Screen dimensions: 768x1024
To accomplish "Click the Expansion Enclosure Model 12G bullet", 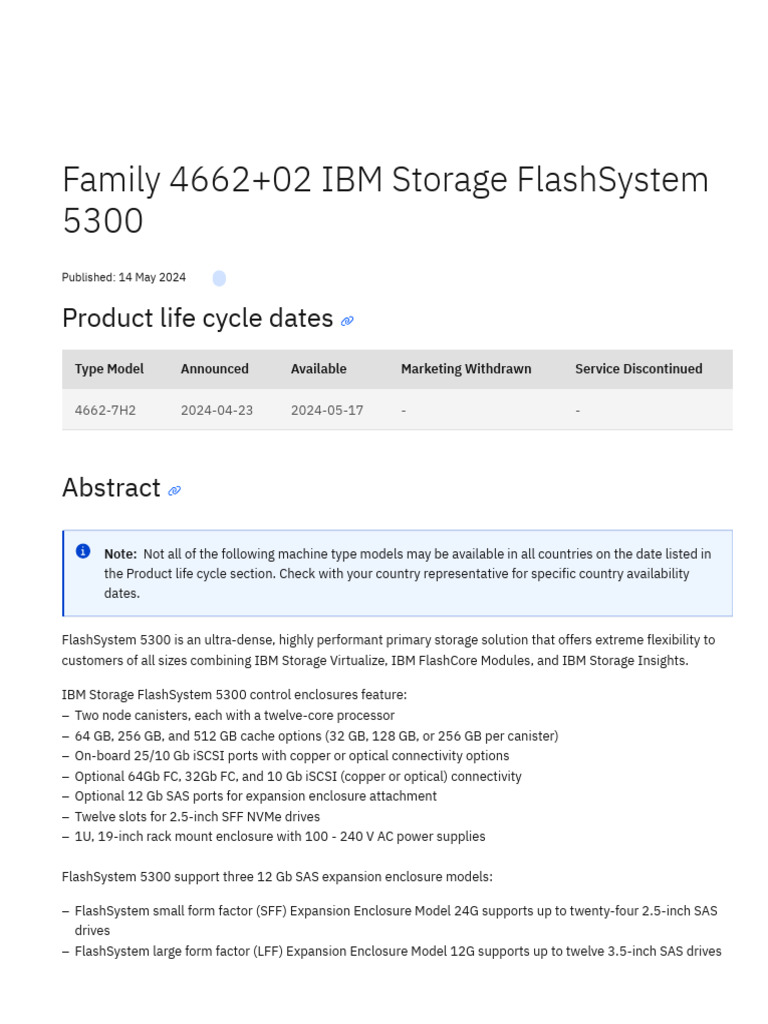I will point(397,952).
